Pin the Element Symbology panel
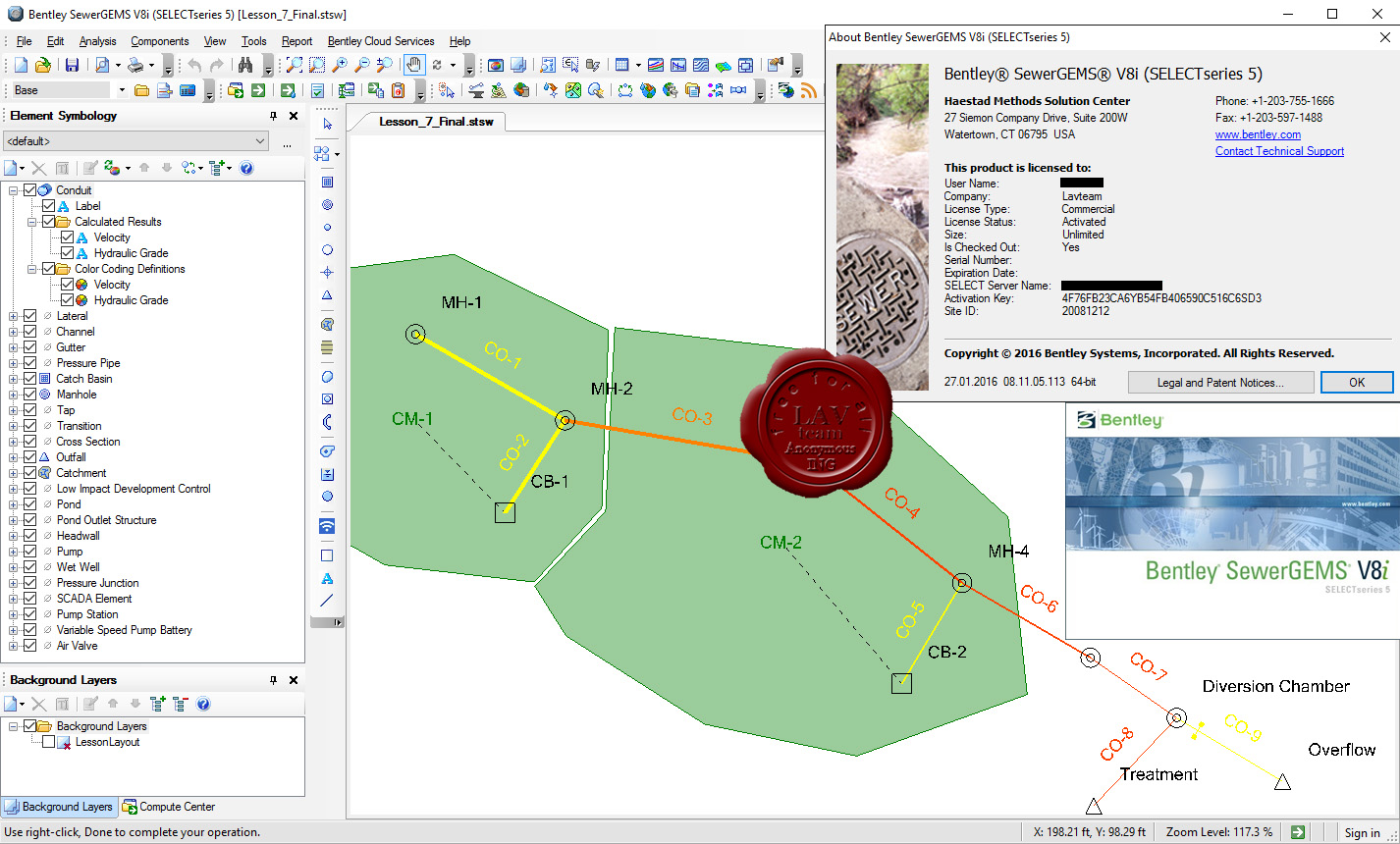 (274, 116)
